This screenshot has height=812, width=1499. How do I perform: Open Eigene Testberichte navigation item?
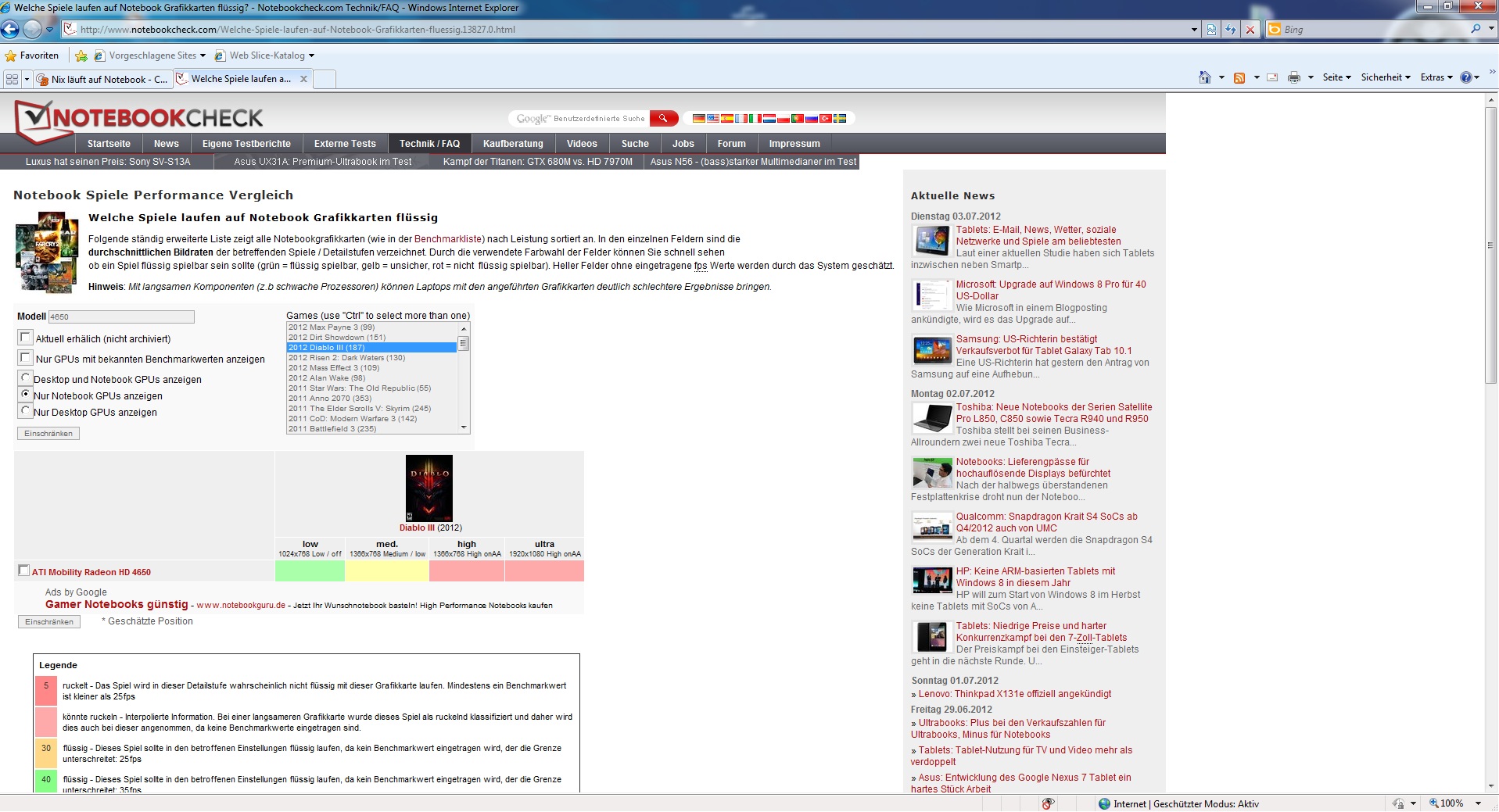coord(246,144)
